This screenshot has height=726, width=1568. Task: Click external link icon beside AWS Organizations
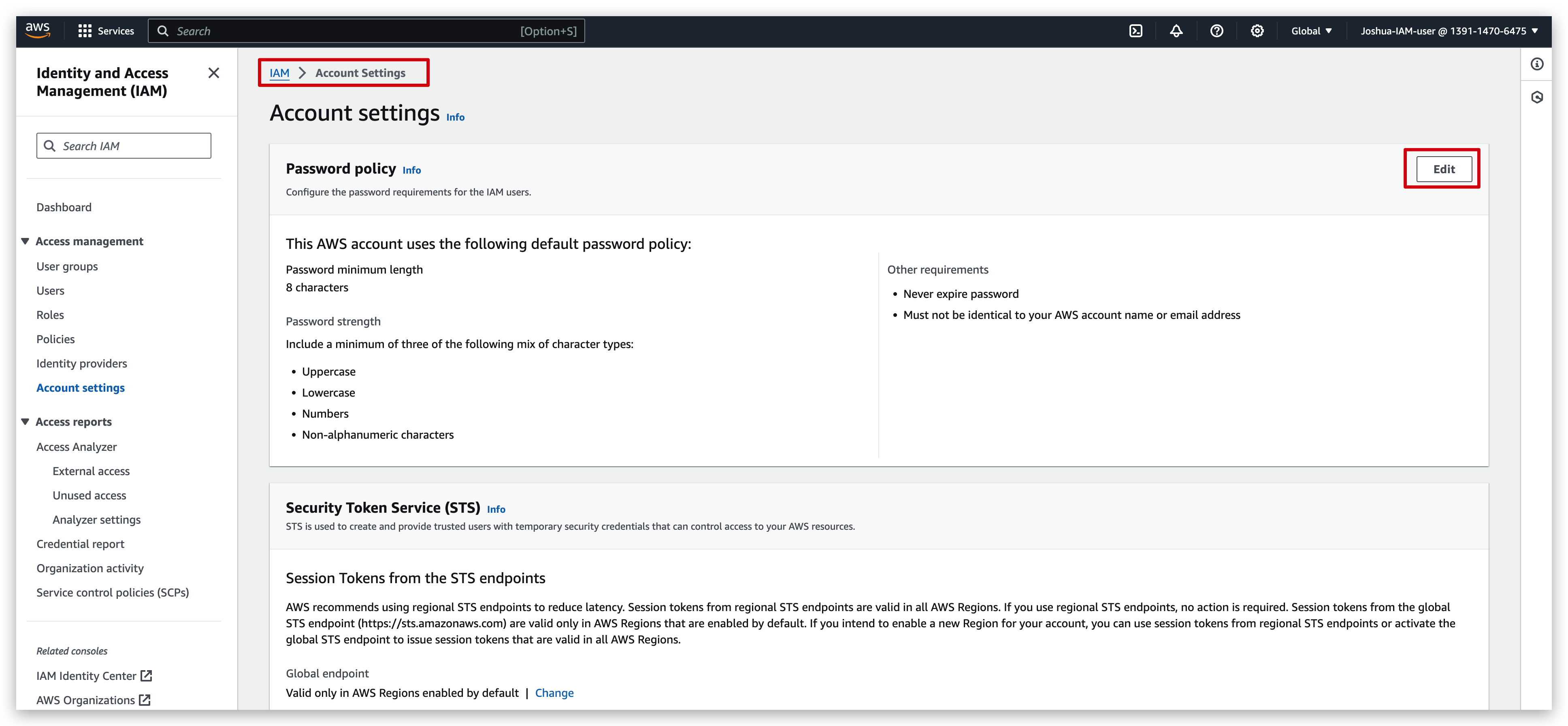(144, 700)
